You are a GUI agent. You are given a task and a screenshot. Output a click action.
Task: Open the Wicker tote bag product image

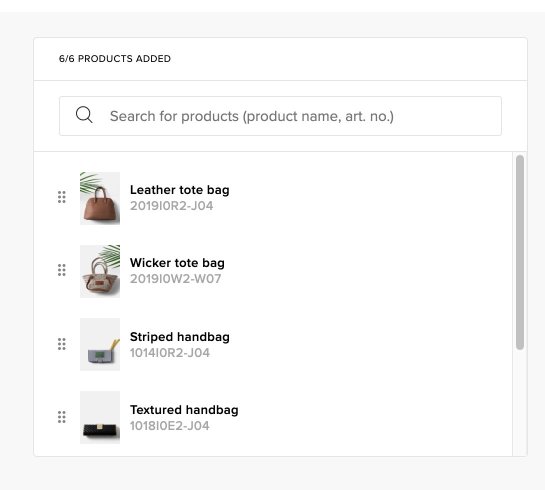pyautogui.click(x=100, y=271)
